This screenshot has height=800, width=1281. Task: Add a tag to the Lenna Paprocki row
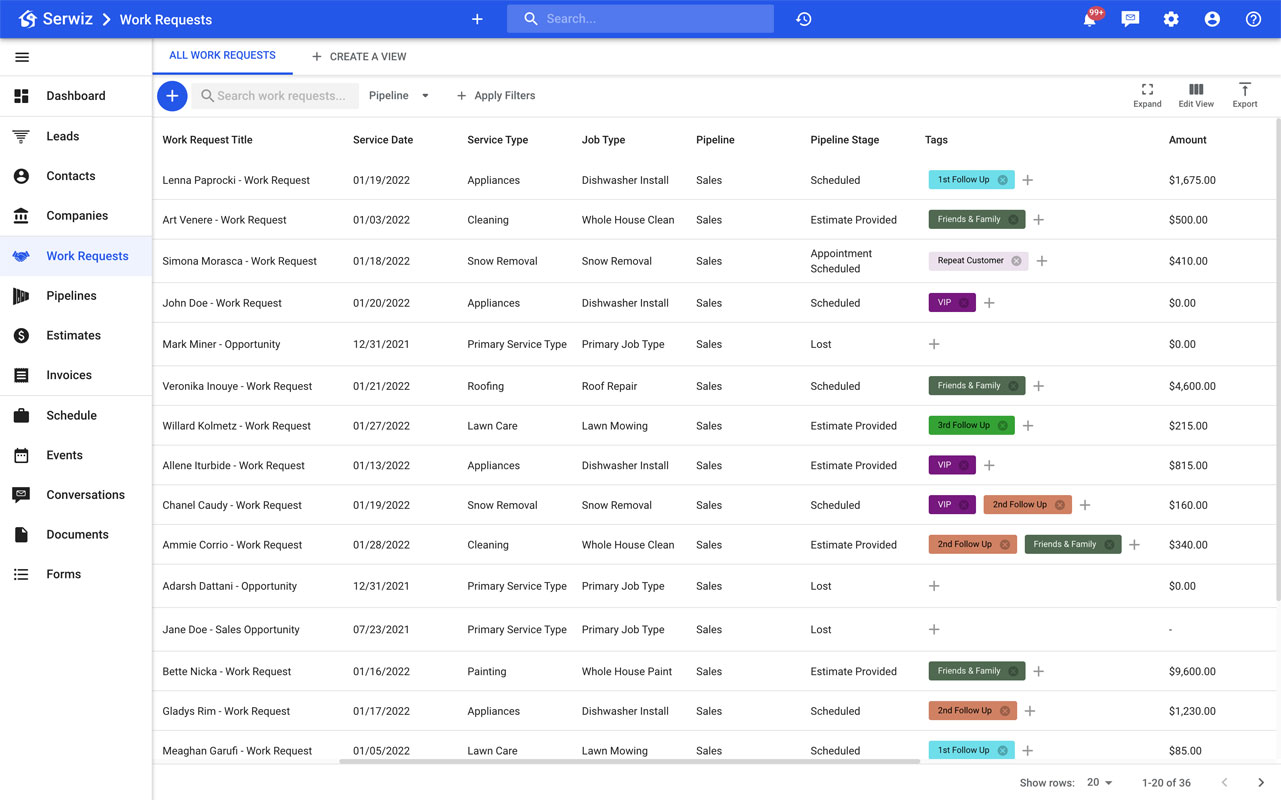click(1028, 180)
